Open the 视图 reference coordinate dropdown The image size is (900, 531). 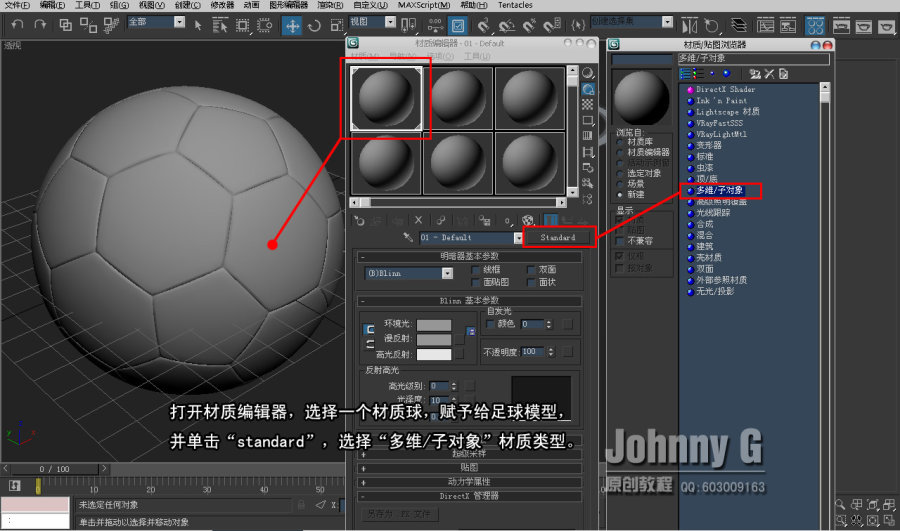tap(390, 22)
